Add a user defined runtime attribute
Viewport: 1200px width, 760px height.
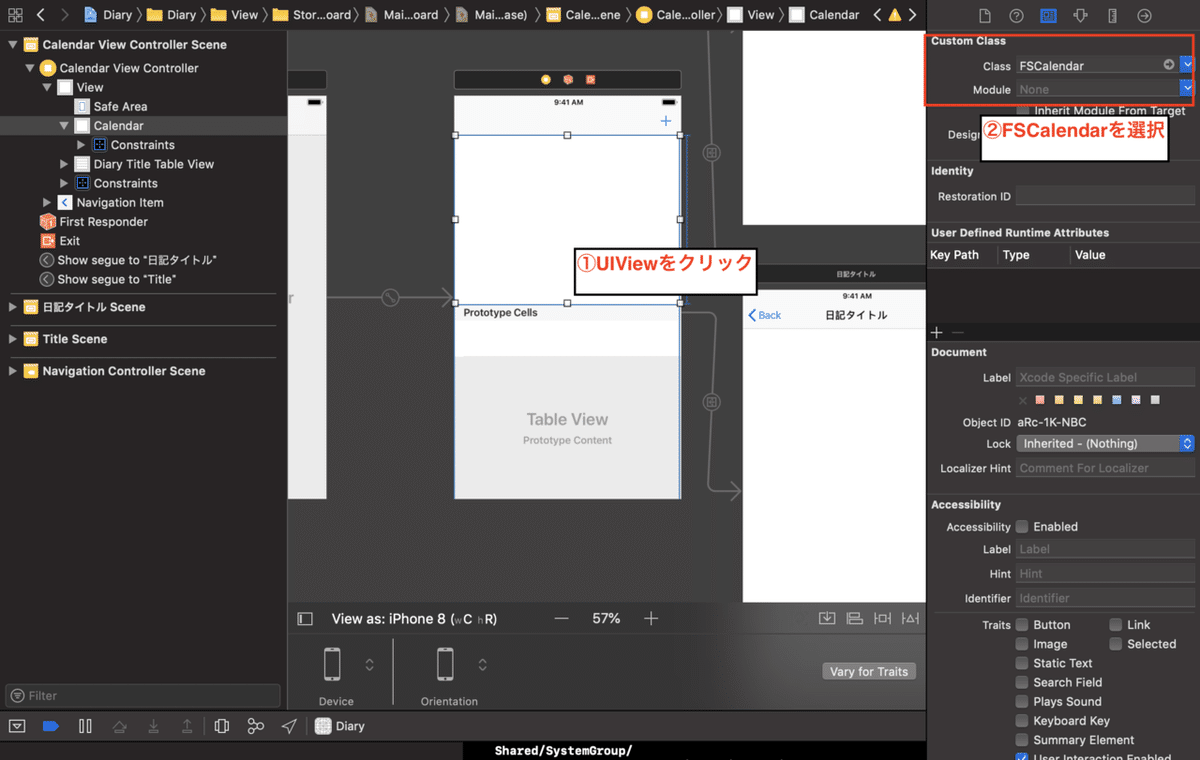point(937,332)
